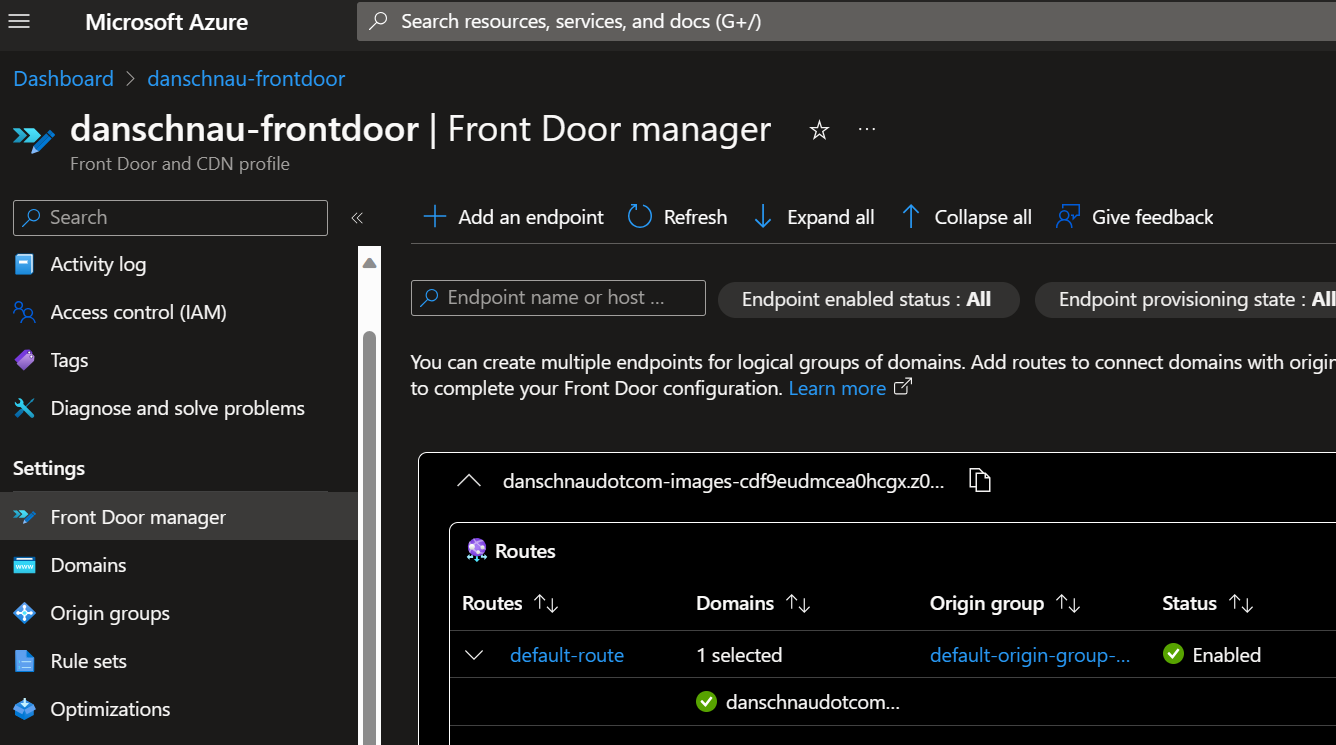
Task: Sort by Routes column arrows
Action: (546, 604)
